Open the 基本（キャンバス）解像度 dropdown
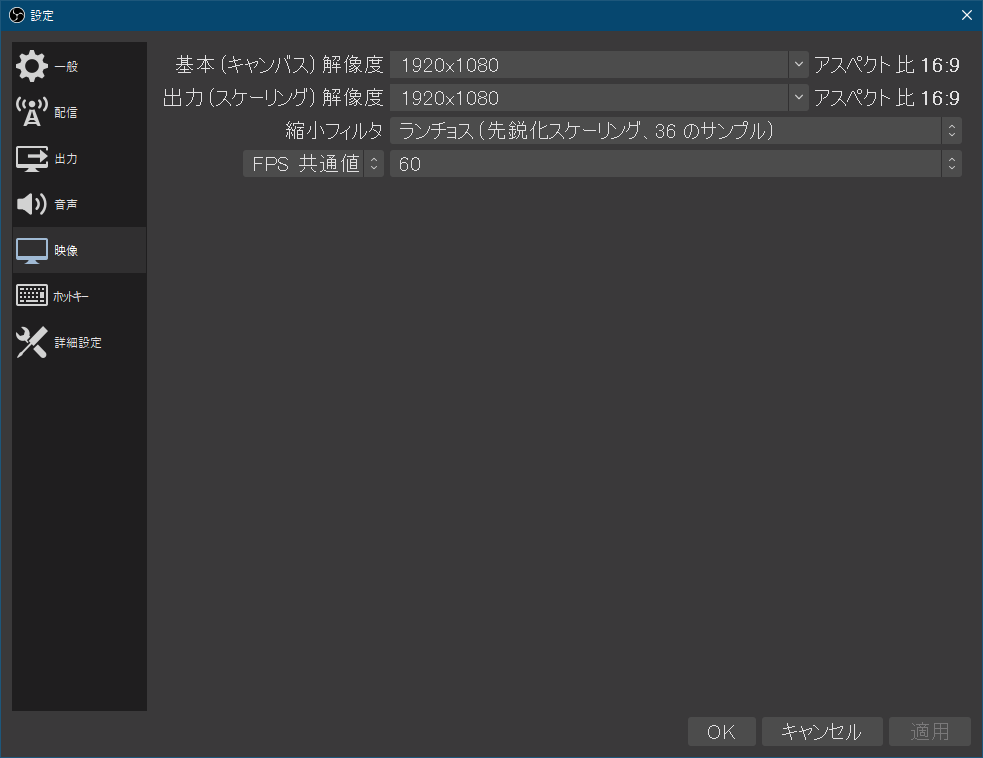 [x=798, y=64]
